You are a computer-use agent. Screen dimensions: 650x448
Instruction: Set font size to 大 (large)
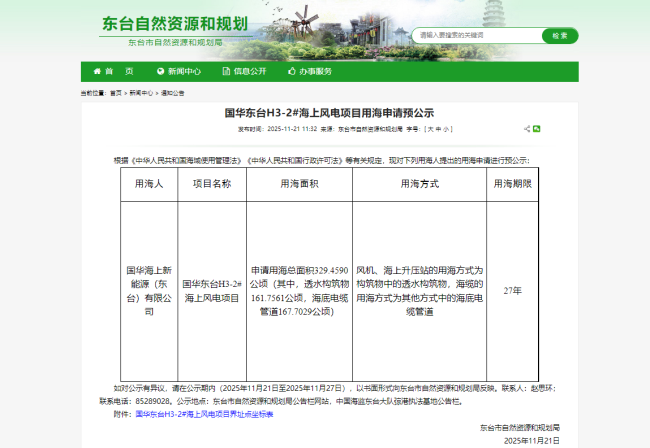pyautogui.click(x=430, y=129)
